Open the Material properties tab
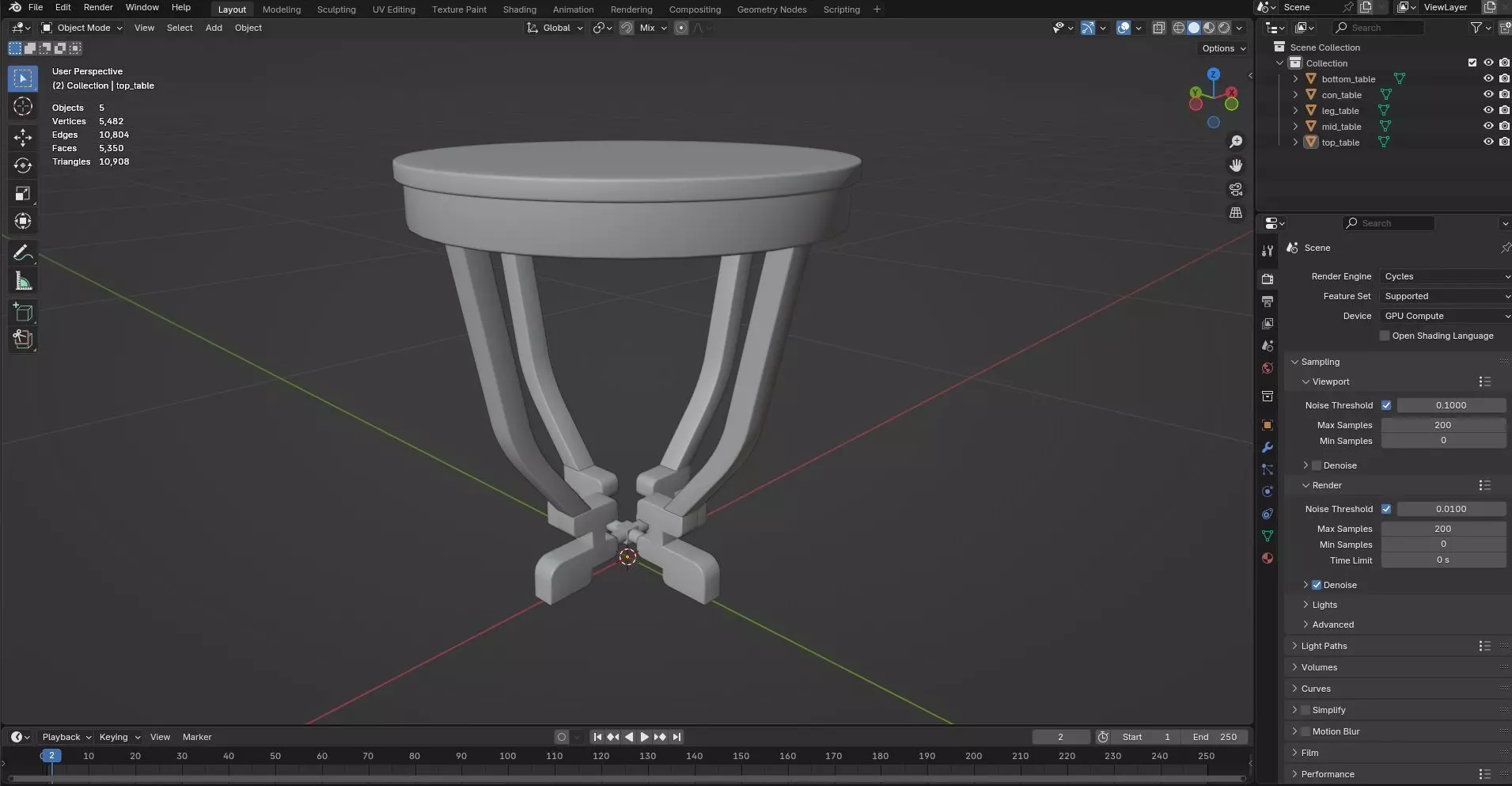The width and height of the screenshot is (1512, 786). (x=1268, y=558)
